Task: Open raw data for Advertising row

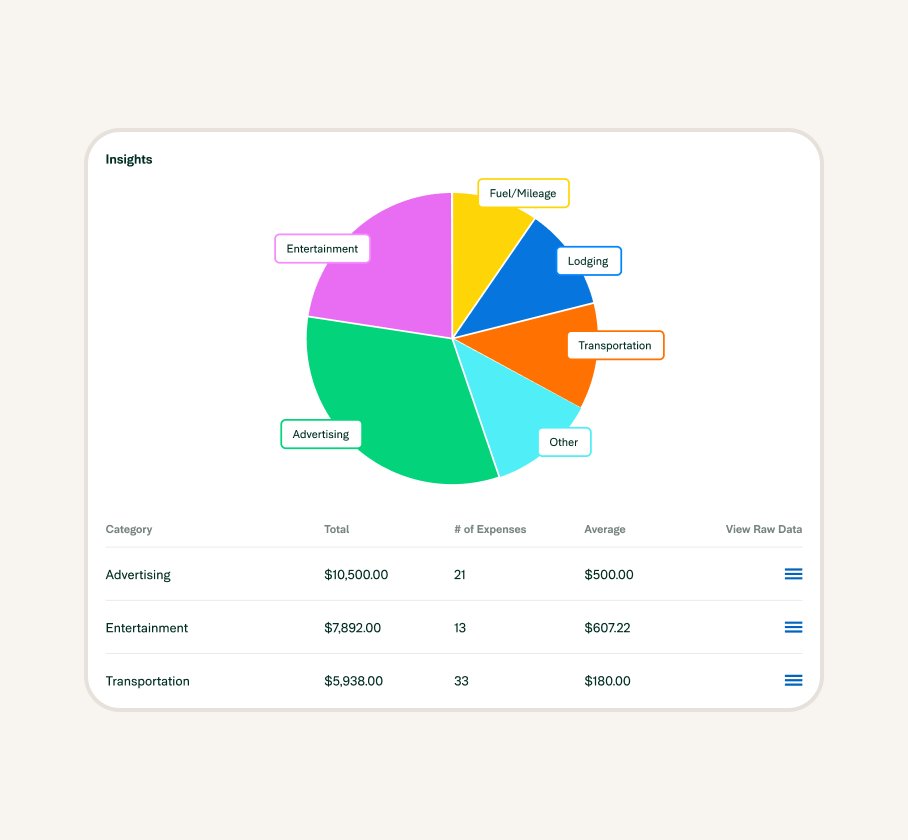Action: pos(793,574)
